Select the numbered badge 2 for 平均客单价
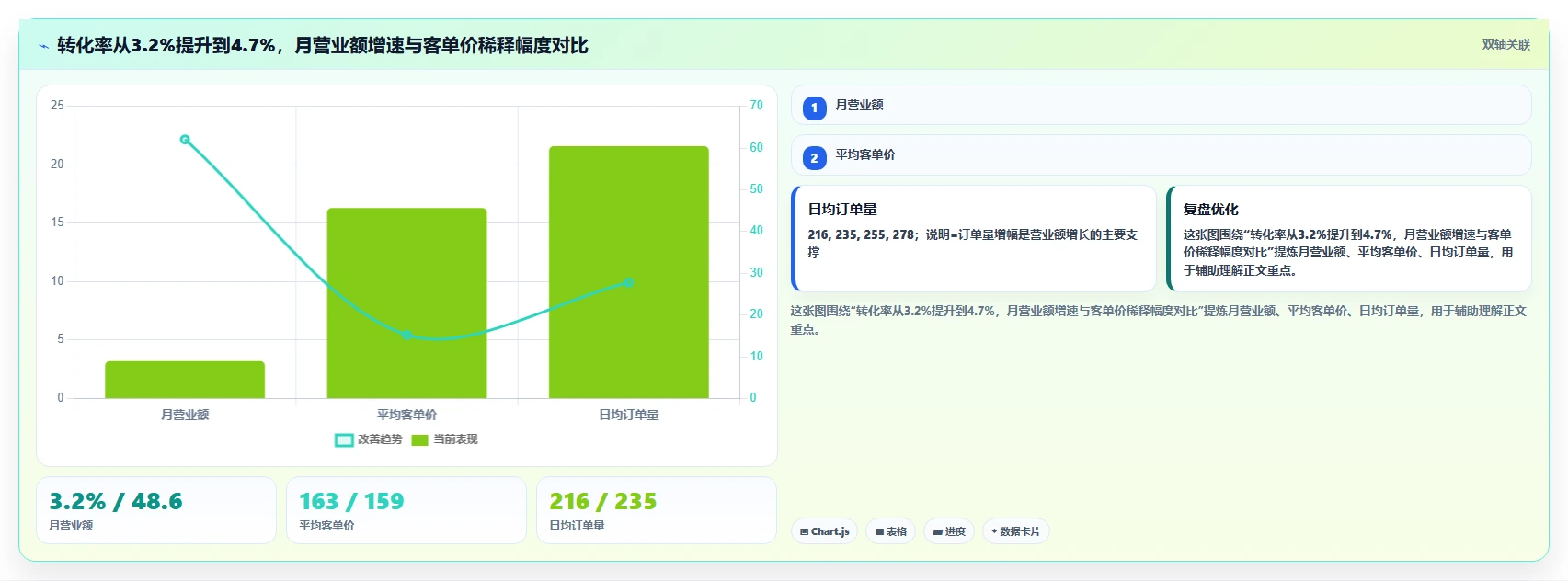 814,158
